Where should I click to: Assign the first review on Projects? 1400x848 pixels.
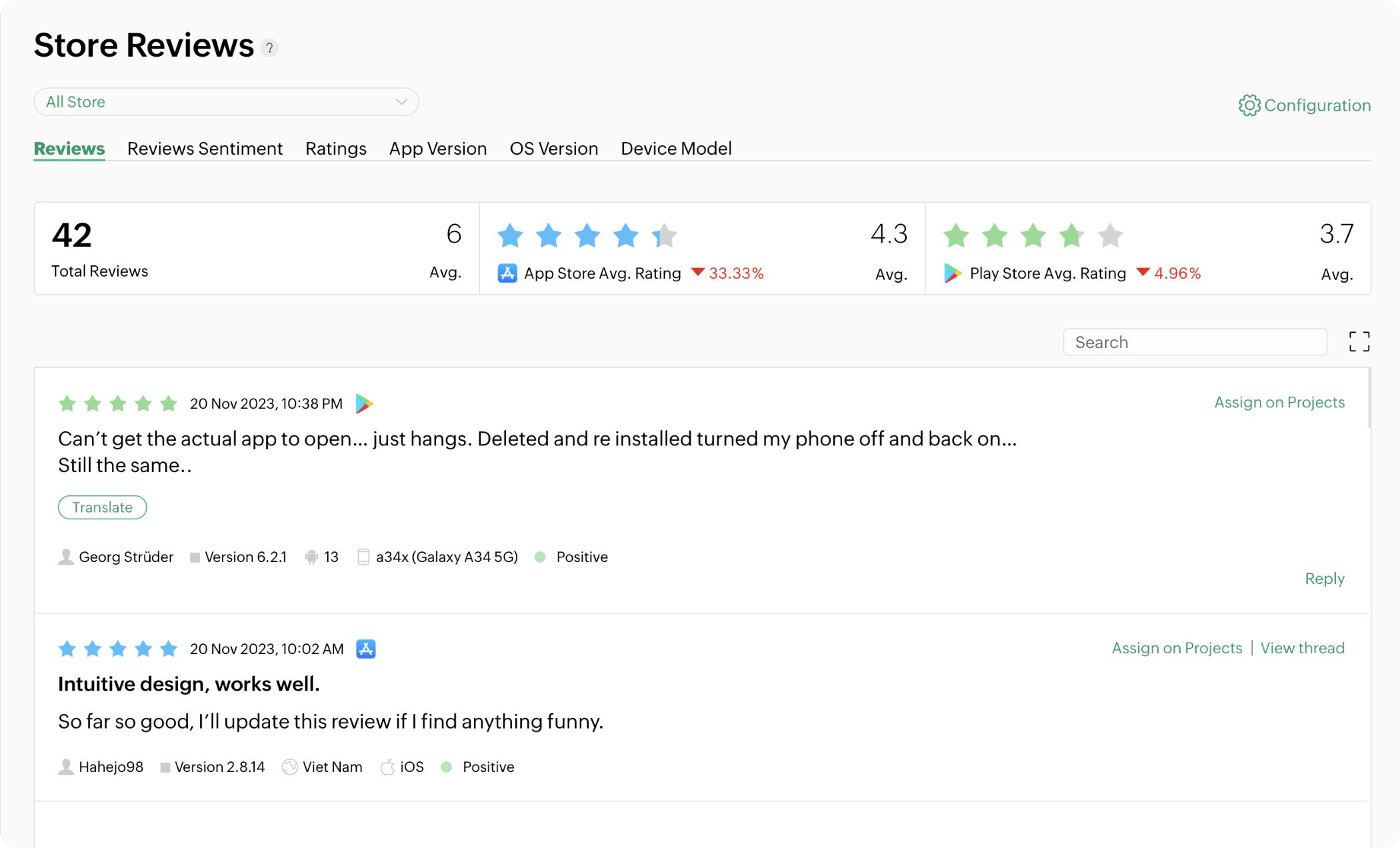(x=1279, y=402)
